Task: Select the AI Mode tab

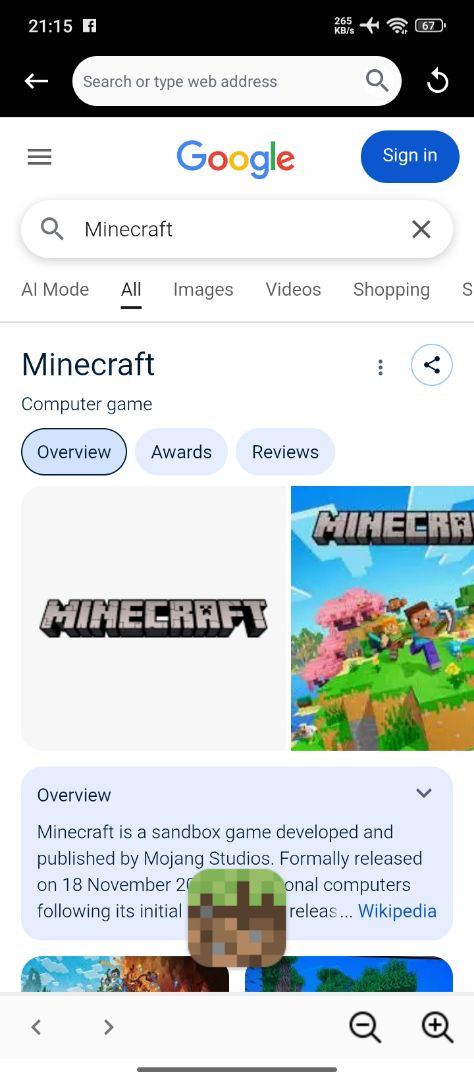Action: click(55, 290)
